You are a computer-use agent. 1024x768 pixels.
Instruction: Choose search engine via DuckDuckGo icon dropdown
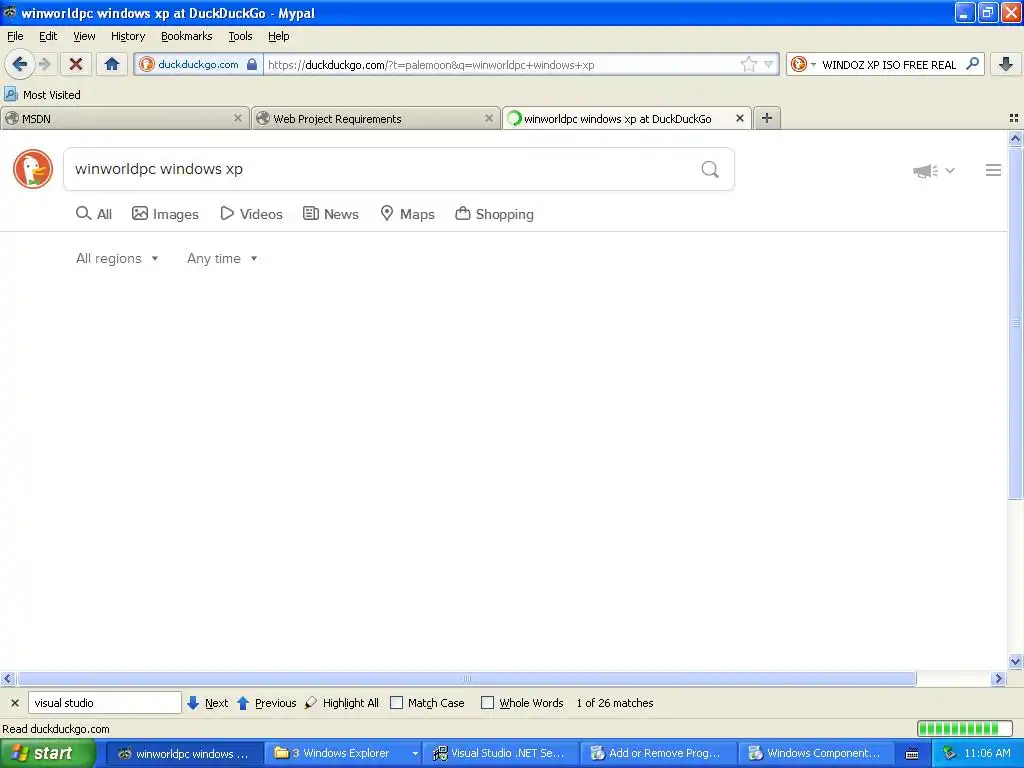[x=803, y=64]
